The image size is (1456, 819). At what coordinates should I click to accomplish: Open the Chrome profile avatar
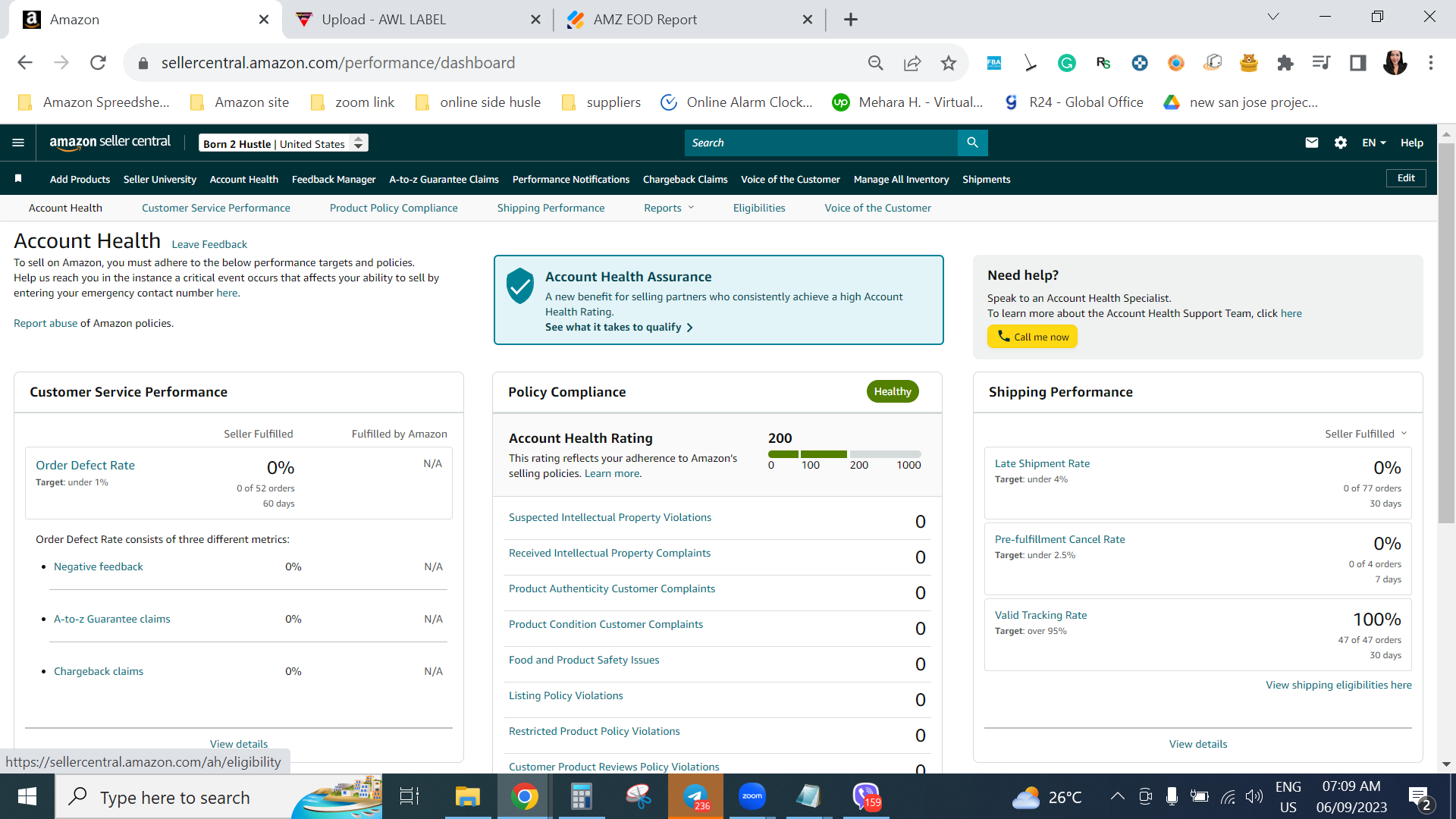(x=1395, y=63)
